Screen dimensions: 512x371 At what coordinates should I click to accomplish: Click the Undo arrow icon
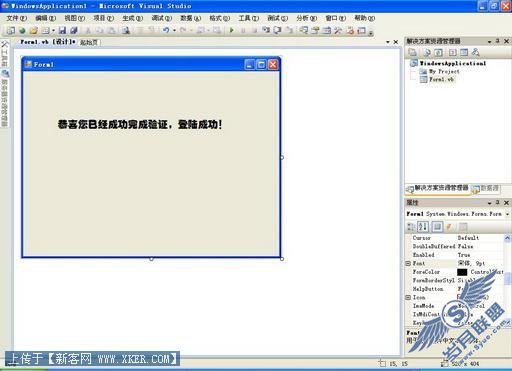[x=166, y=30]
